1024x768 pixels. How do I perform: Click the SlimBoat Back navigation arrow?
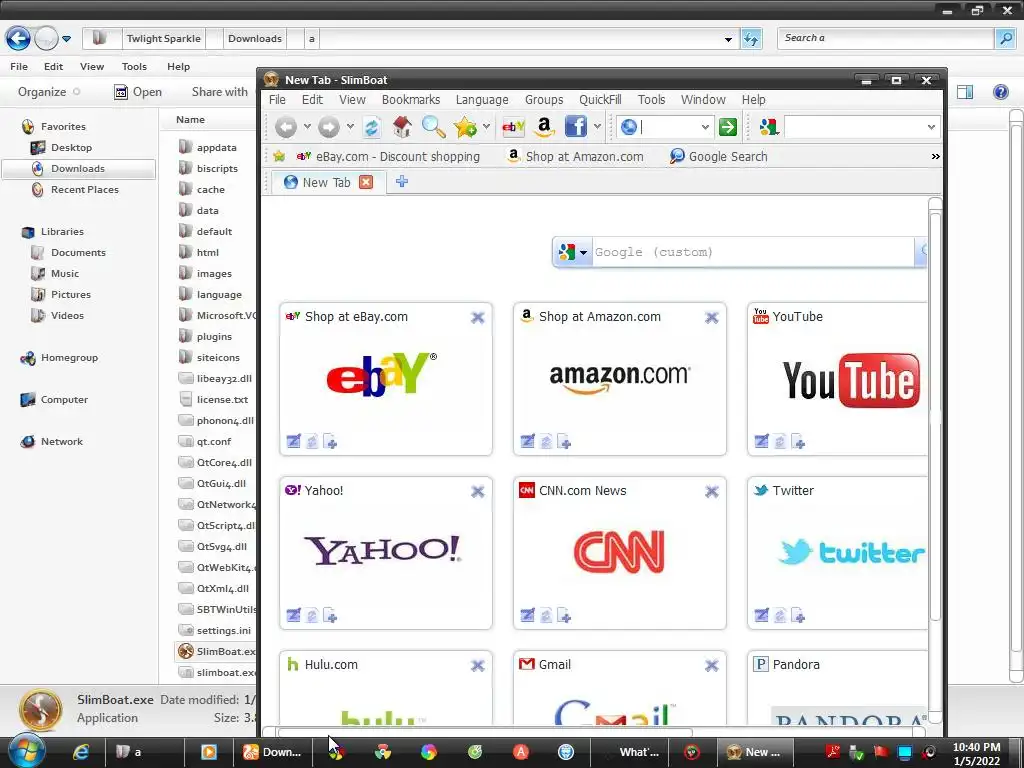285,127
